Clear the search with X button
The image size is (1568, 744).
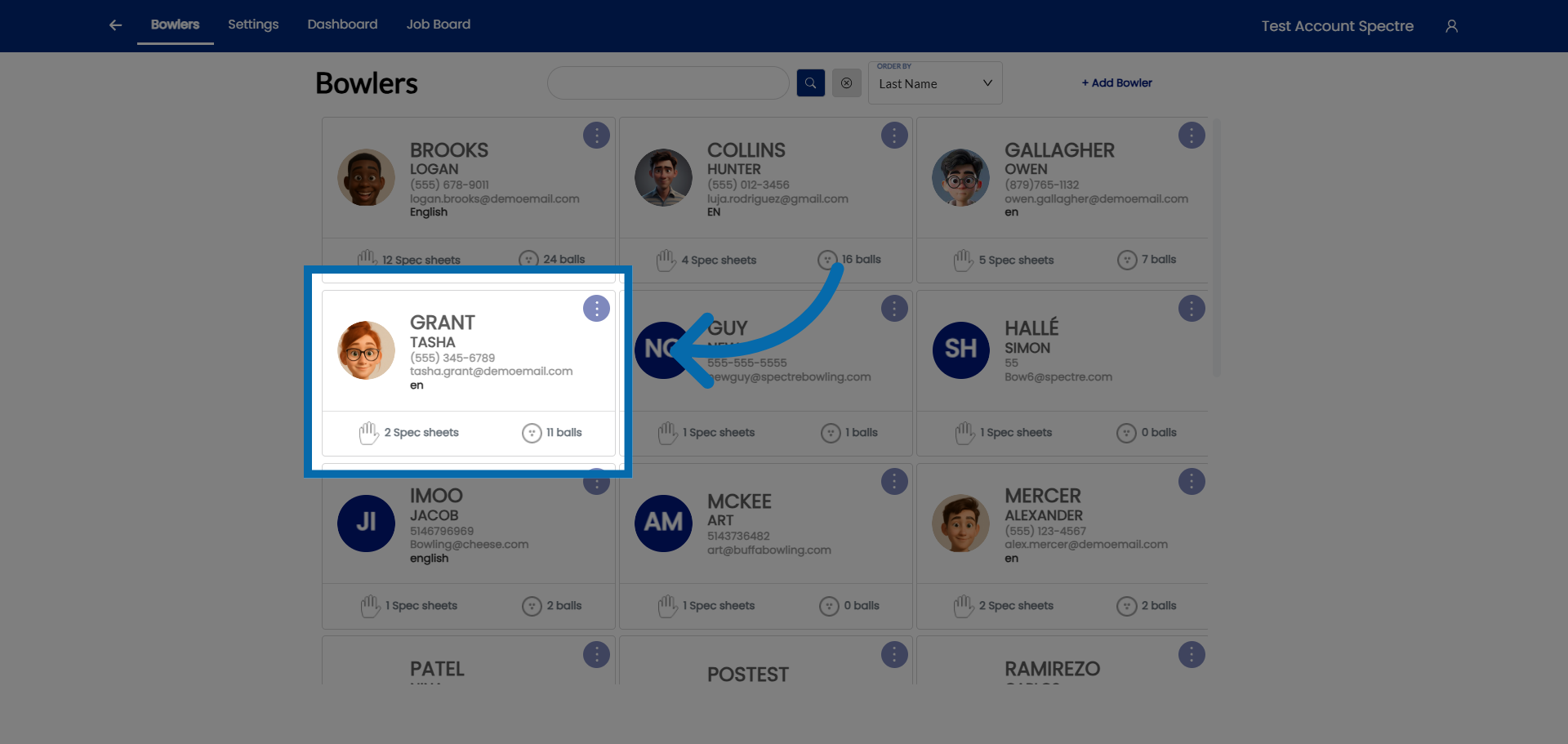pyautogui.click(x=847, y=83)
